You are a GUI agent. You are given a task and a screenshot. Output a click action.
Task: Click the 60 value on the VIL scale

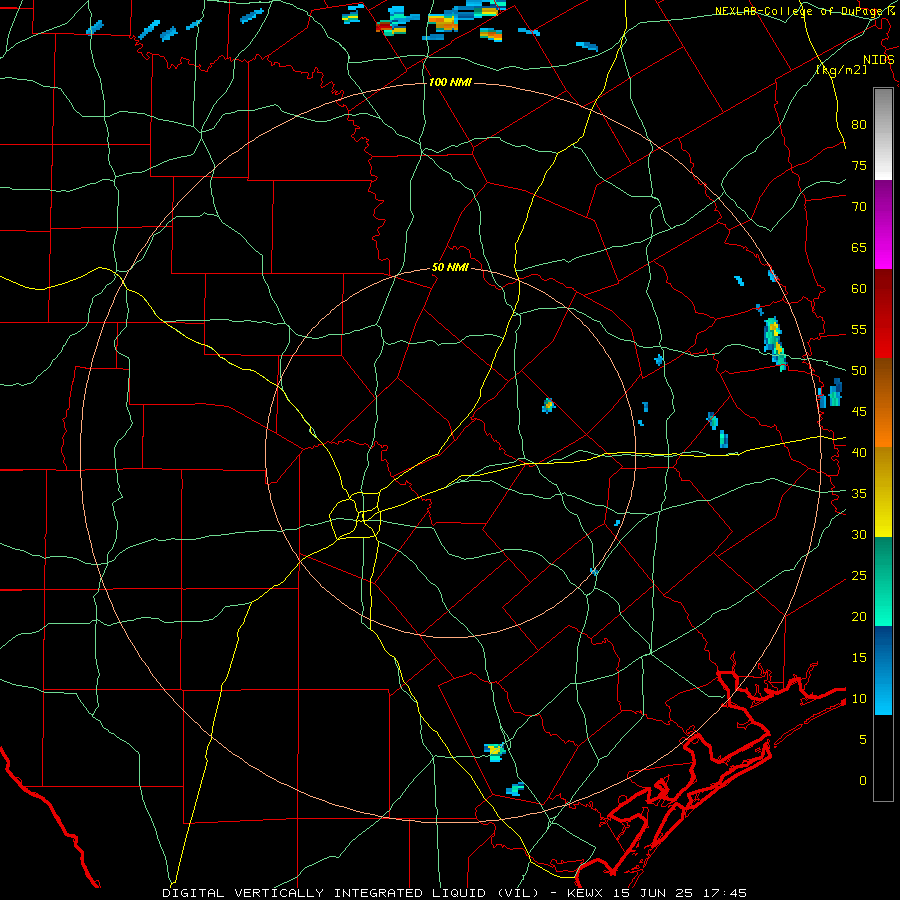[x=859, y=289]
